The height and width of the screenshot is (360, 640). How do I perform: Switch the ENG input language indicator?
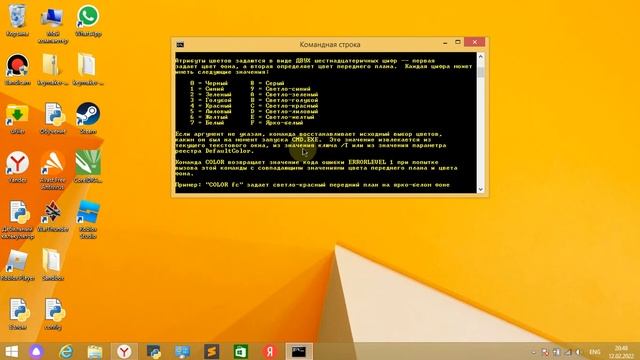point(595,352)
